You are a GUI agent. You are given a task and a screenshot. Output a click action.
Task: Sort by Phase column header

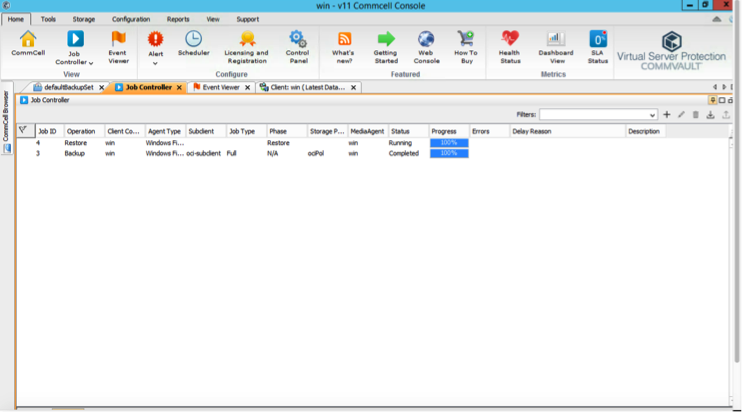[287, 131]
